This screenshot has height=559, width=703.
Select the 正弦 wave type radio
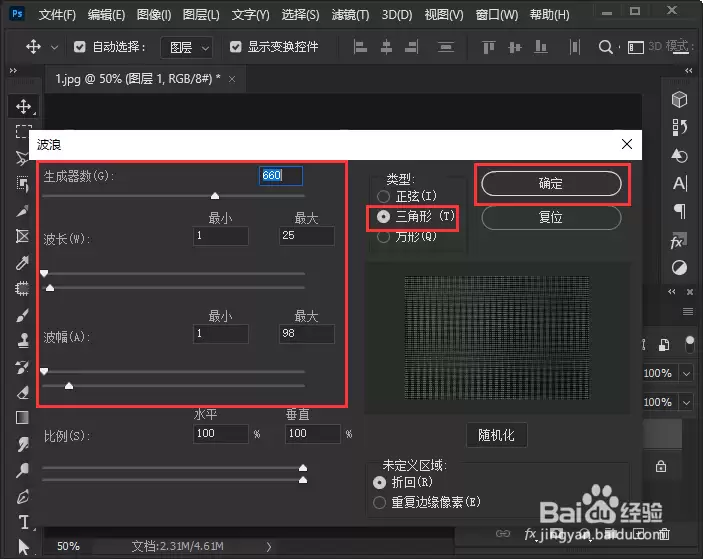click(x=383, y=196)
